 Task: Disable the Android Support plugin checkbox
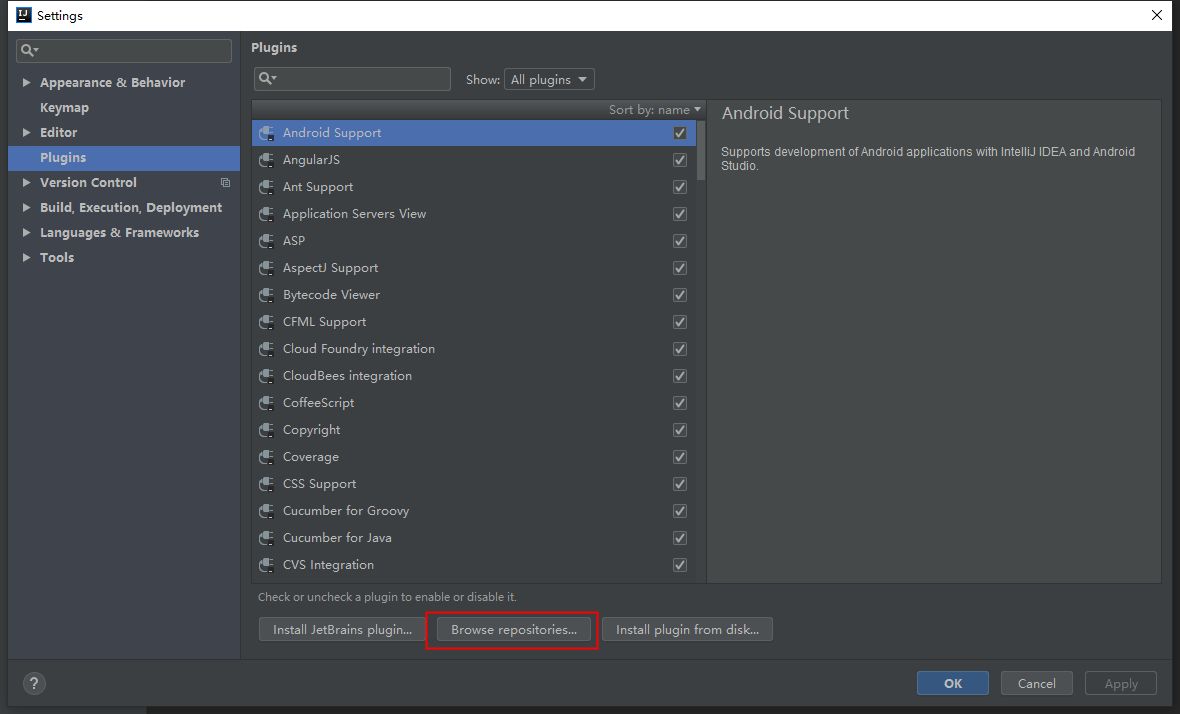click(680, 133)
